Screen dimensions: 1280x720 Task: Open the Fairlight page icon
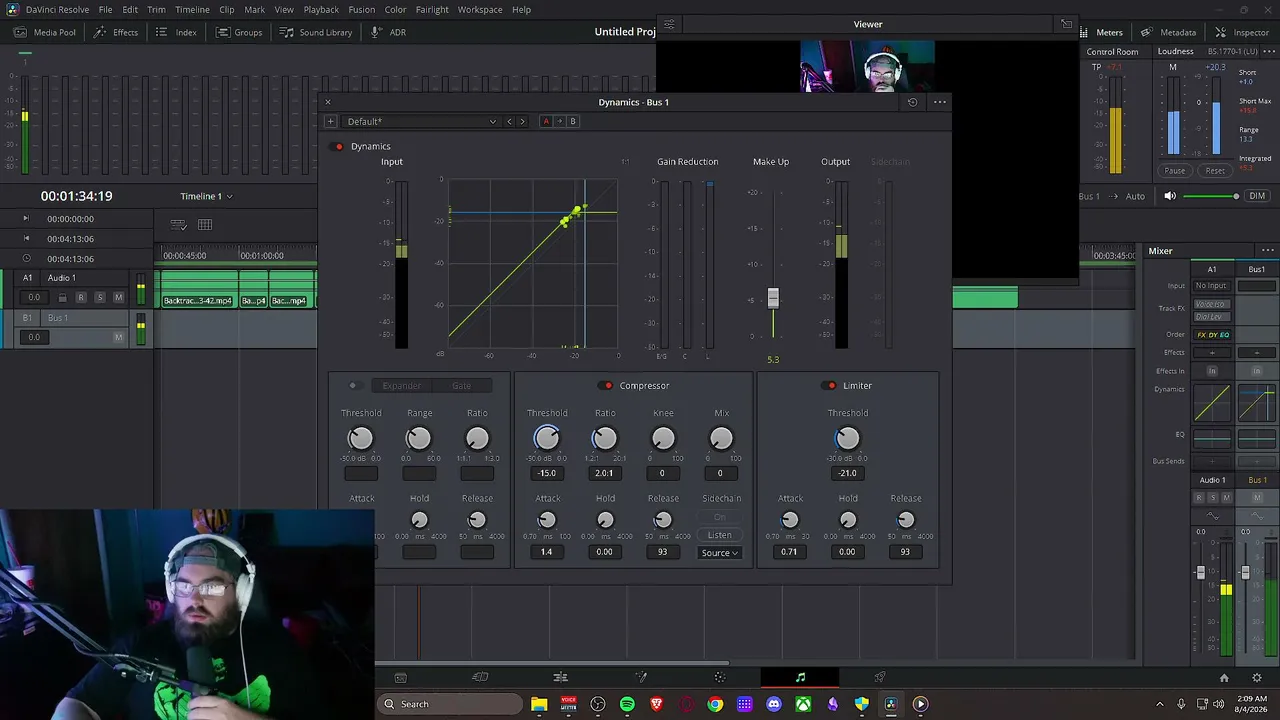[x=800, y=677]
